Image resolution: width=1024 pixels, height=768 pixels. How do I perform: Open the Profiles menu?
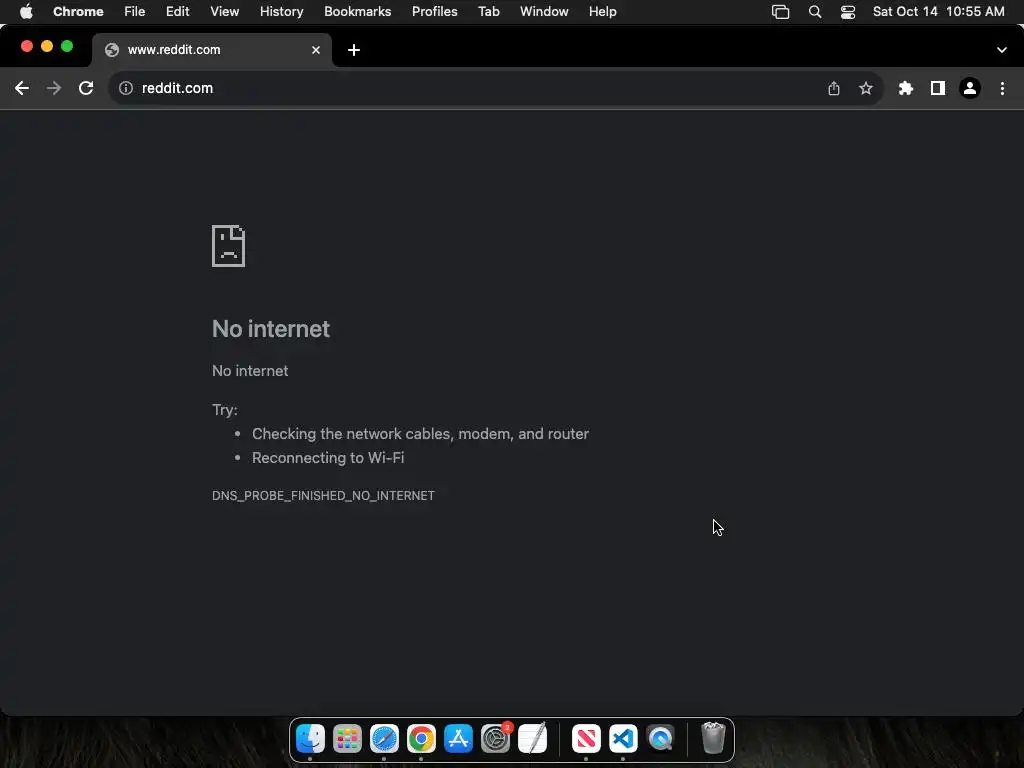[434, 11]
